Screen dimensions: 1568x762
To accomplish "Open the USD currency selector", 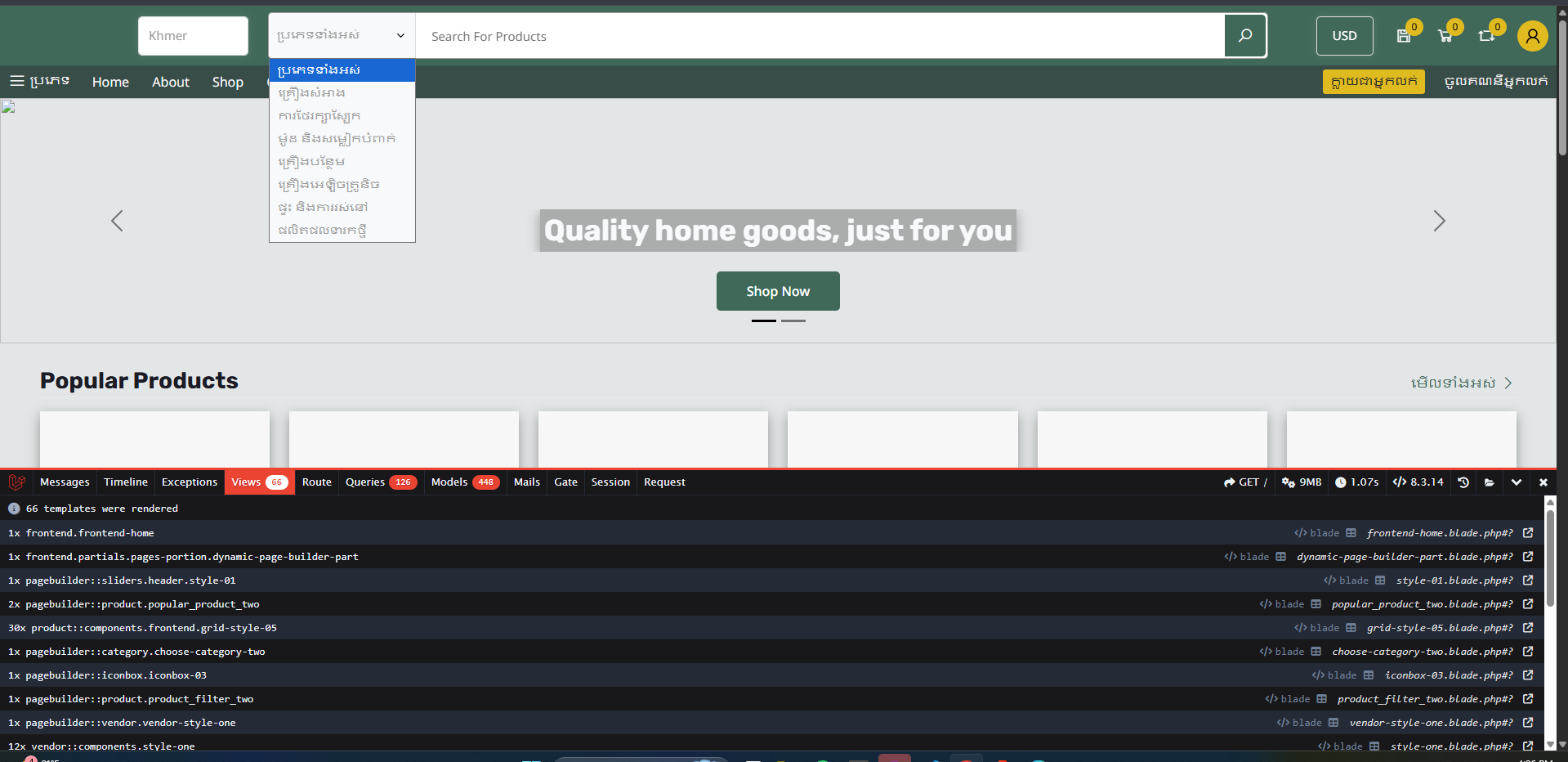I will point(1344,36).
